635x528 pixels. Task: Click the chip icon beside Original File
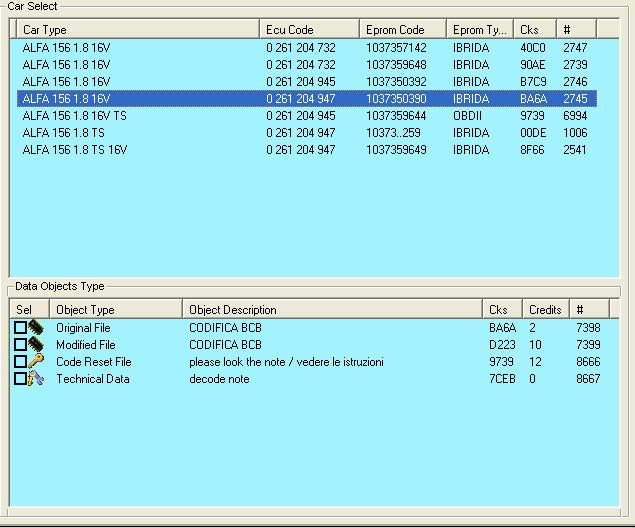point(37,328)
